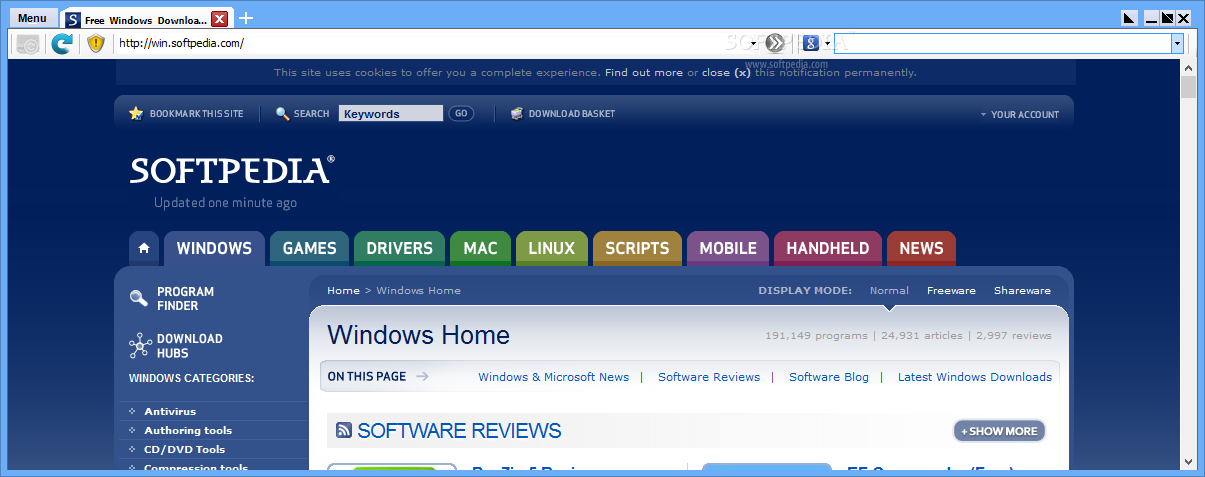This screenshot has height=477, width=1205.
Task: Jump to Windows & Microsoft News
Action: 554,377
